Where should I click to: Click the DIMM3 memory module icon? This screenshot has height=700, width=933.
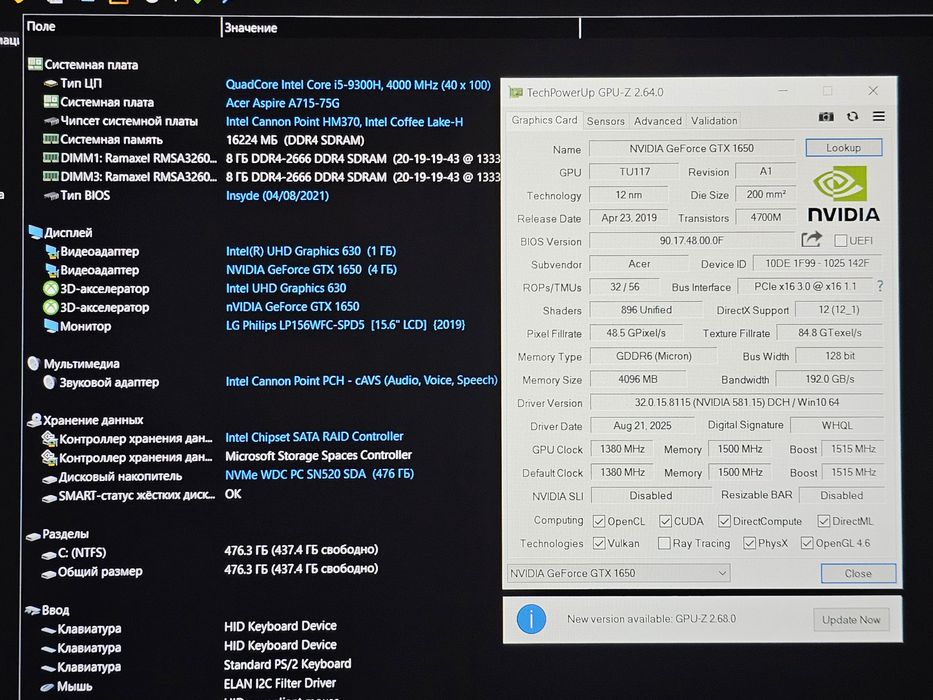[51, 176]
